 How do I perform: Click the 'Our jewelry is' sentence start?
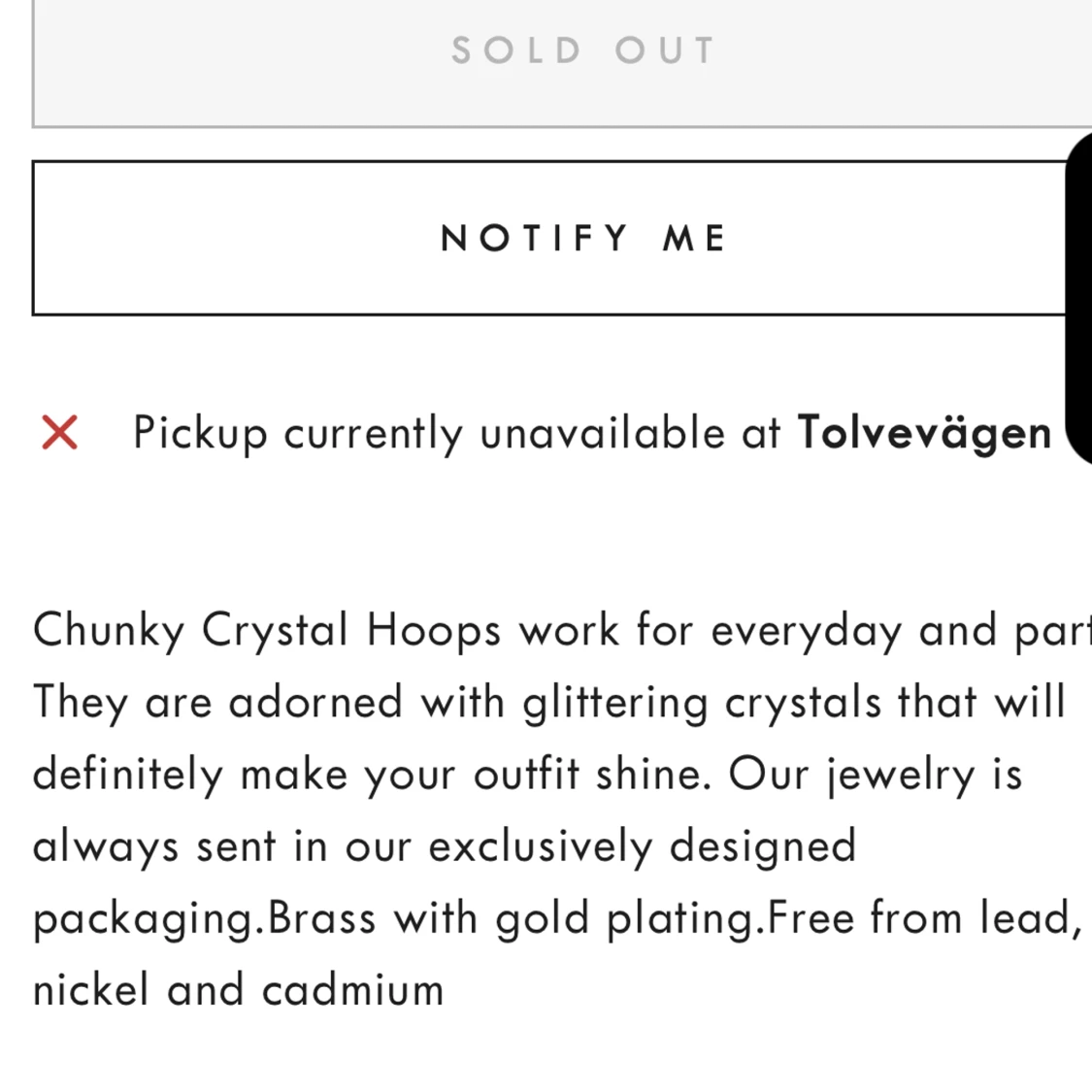pos(876,775)
